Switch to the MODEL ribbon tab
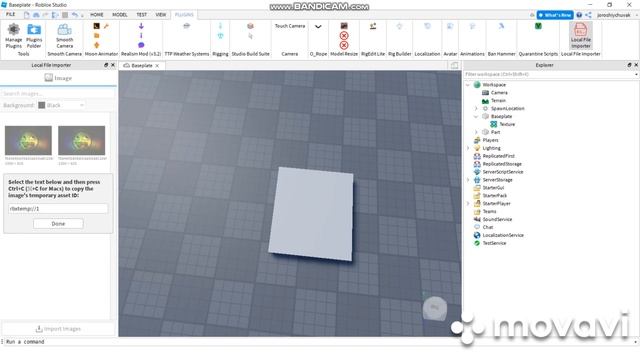Image resolution: width=640 pixels, height=360 pixels. click(120, 15)
